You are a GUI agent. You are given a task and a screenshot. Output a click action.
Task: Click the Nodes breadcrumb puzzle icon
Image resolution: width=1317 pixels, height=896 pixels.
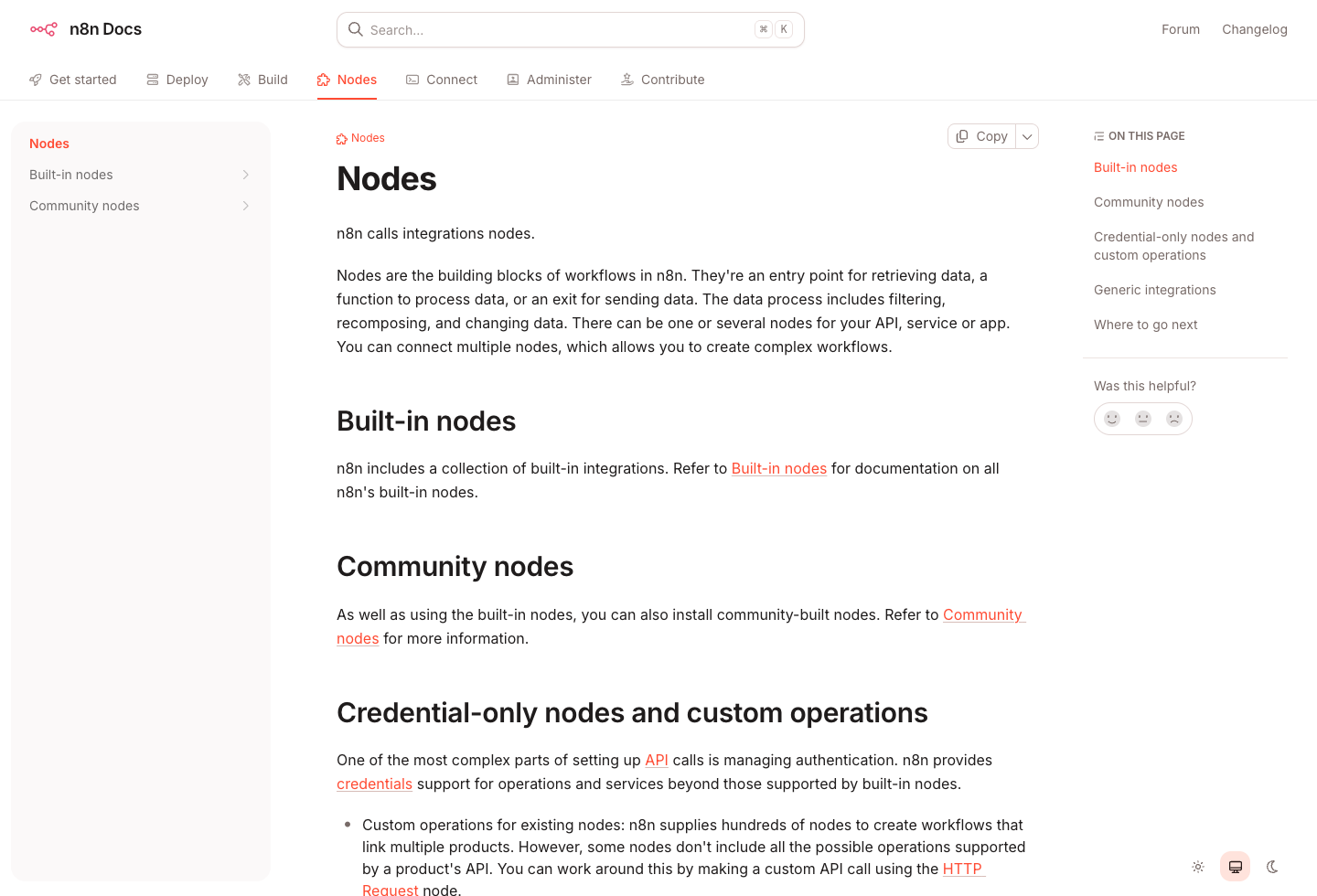click(x=342, y=139)
